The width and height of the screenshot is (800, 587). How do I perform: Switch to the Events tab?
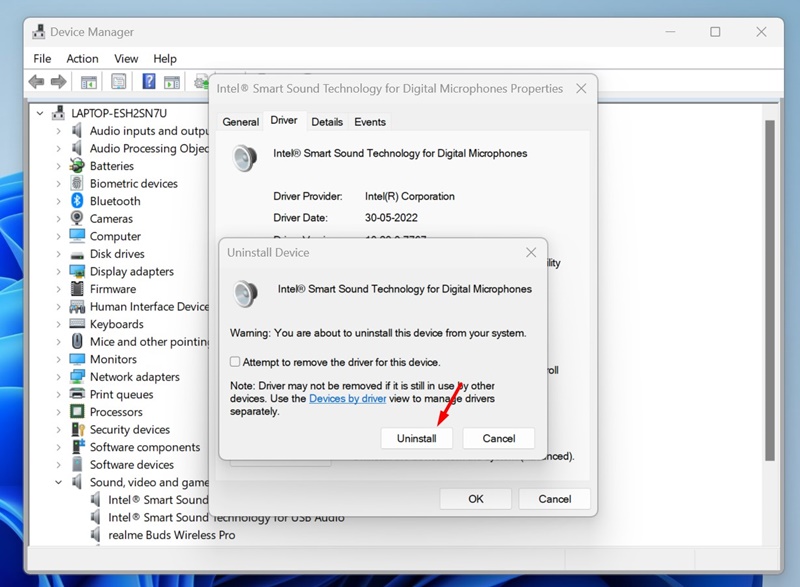pos(370,122)
